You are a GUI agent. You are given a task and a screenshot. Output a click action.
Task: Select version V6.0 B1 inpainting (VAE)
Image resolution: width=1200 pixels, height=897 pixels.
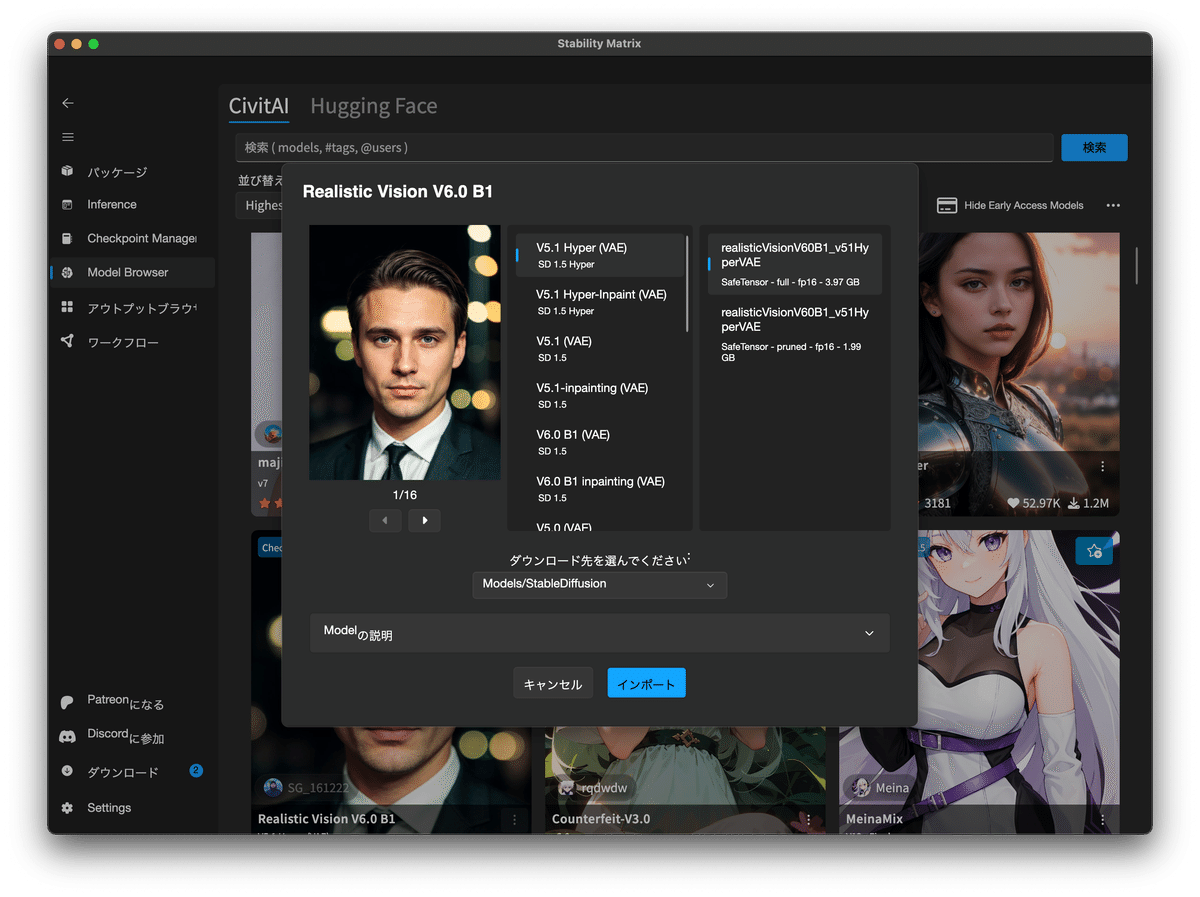600,489
